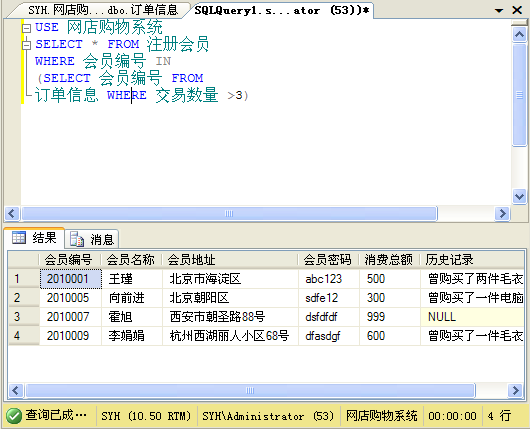Click the NULL history cell

point(473,317)
